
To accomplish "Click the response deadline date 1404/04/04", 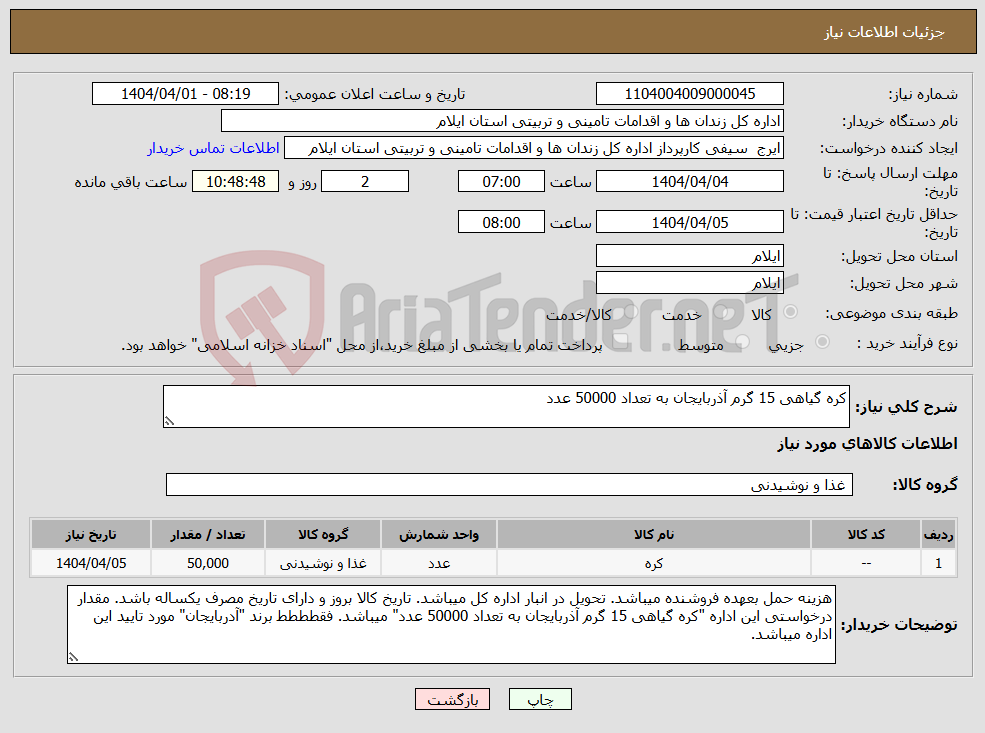I will click(690, 182).
